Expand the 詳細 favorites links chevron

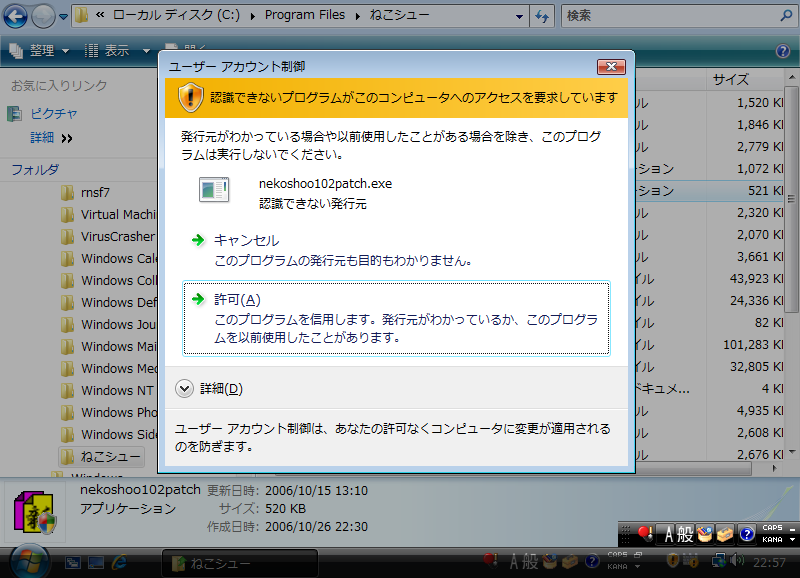(x=67, y=137)
